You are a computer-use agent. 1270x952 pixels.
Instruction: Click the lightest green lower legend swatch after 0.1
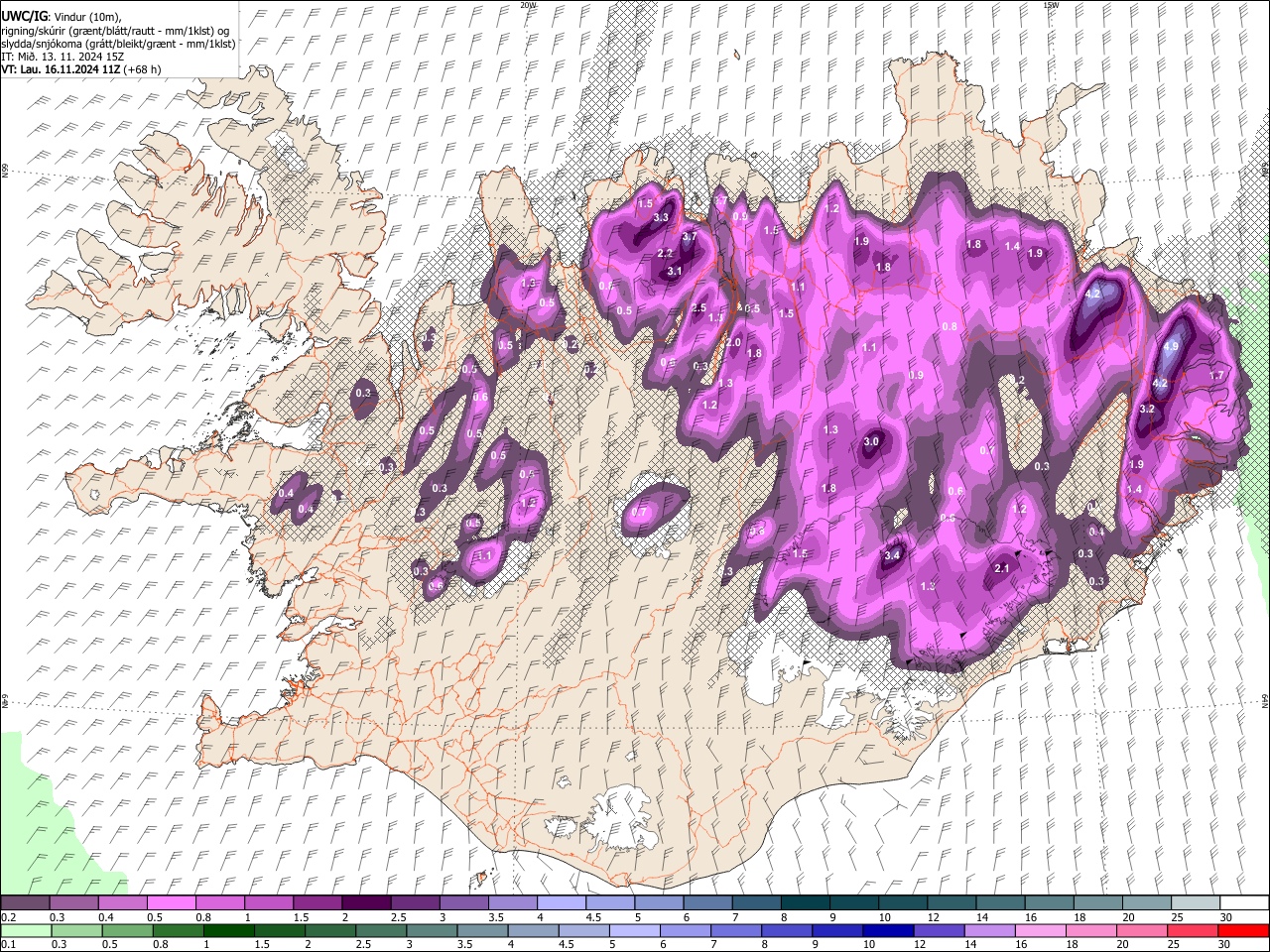25,930
